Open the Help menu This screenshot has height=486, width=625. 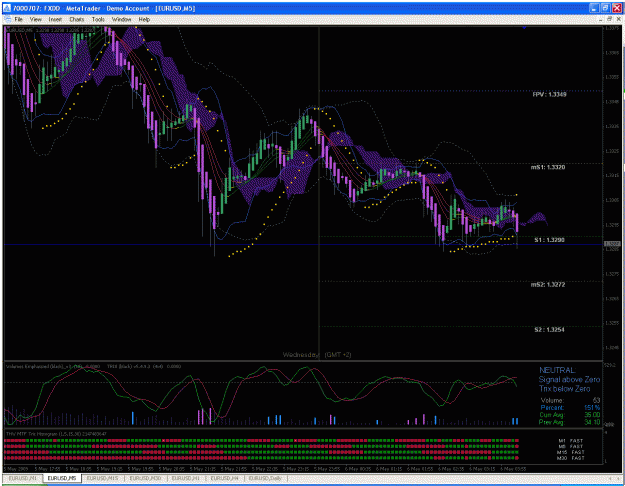click(144, 19)
